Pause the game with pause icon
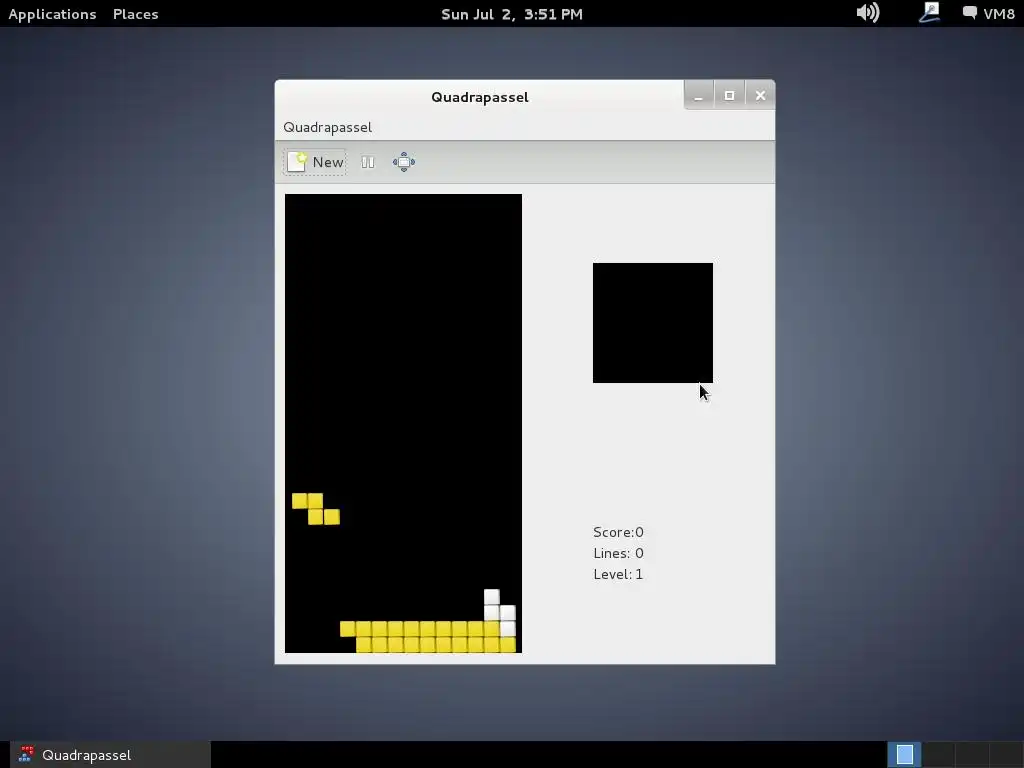 pos(368,162)
